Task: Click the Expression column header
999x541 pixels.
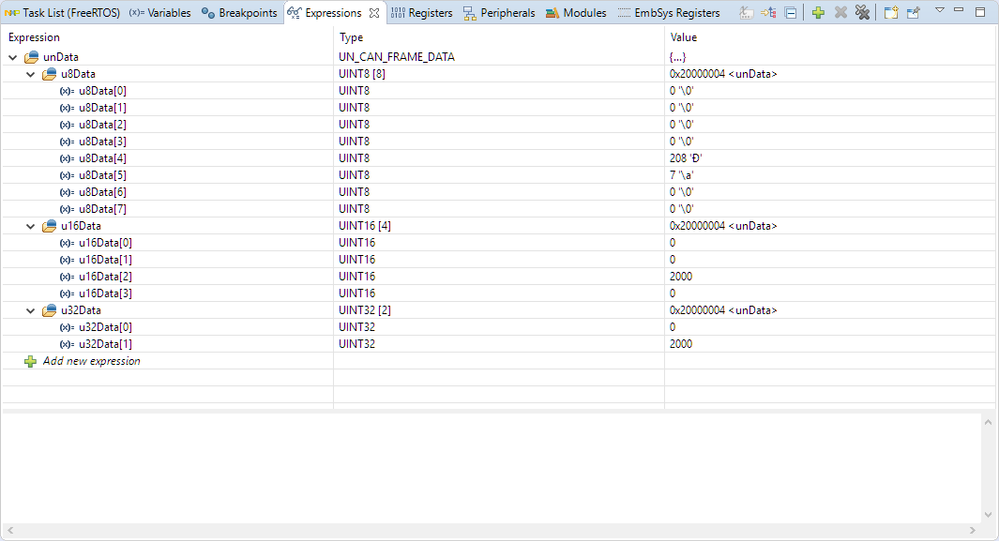Action: 34,38
